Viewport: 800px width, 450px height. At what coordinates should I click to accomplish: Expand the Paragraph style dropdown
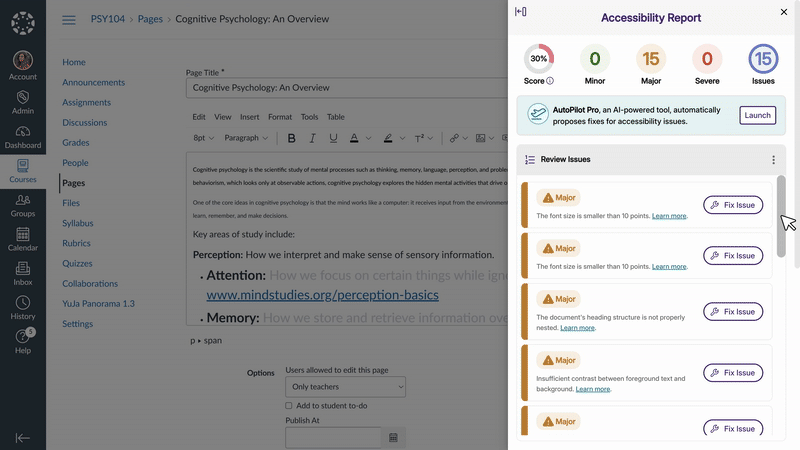[246, 138]
